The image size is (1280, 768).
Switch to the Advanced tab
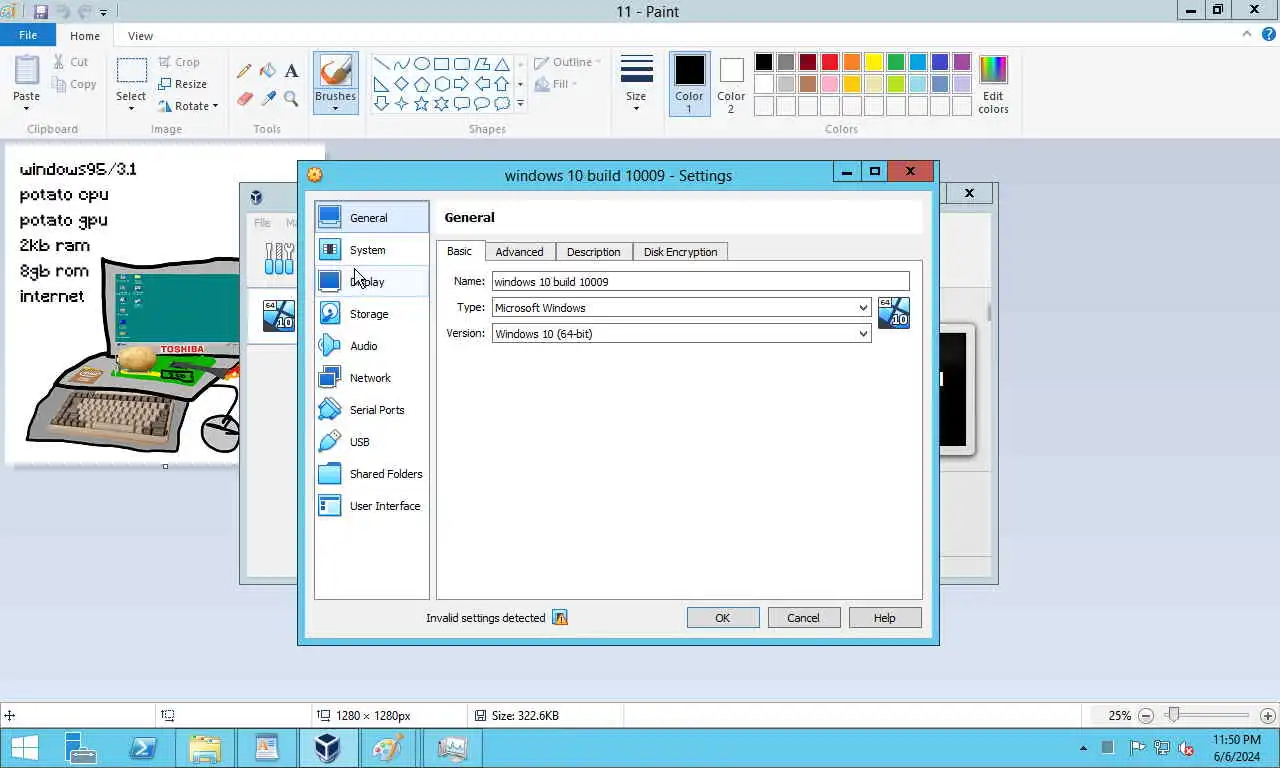[519, 252]
